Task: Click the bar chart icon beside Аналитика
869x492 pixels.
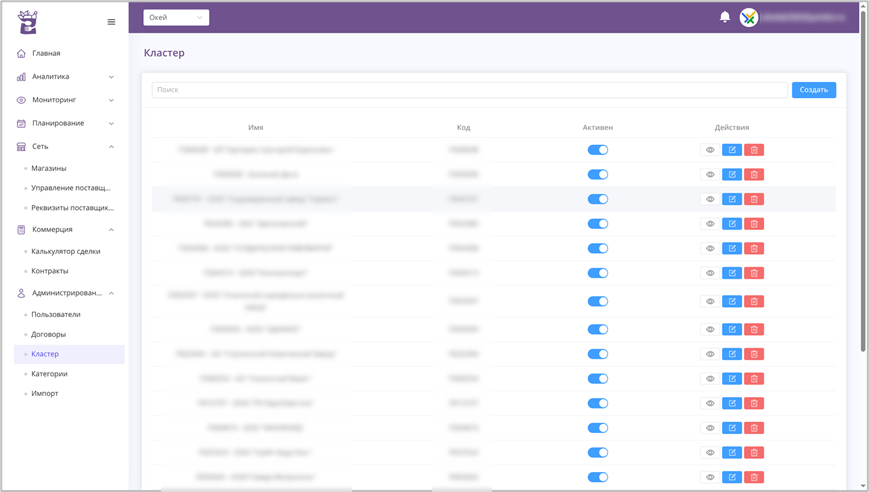Action: (21, 77)
